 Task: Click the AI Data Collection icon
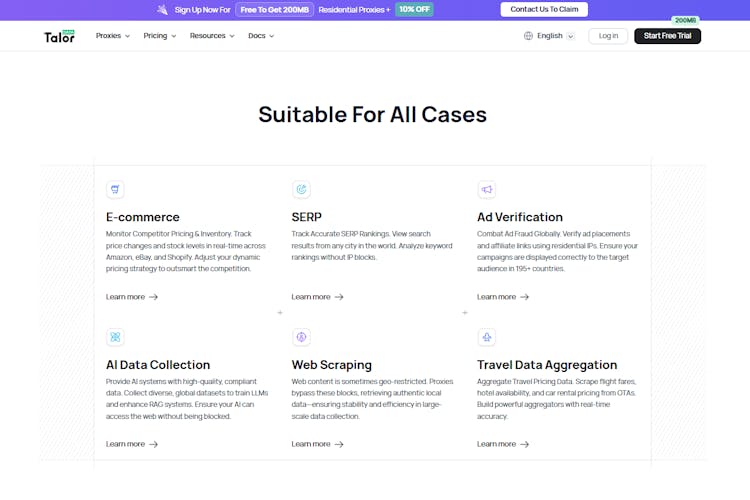(115, 337)
